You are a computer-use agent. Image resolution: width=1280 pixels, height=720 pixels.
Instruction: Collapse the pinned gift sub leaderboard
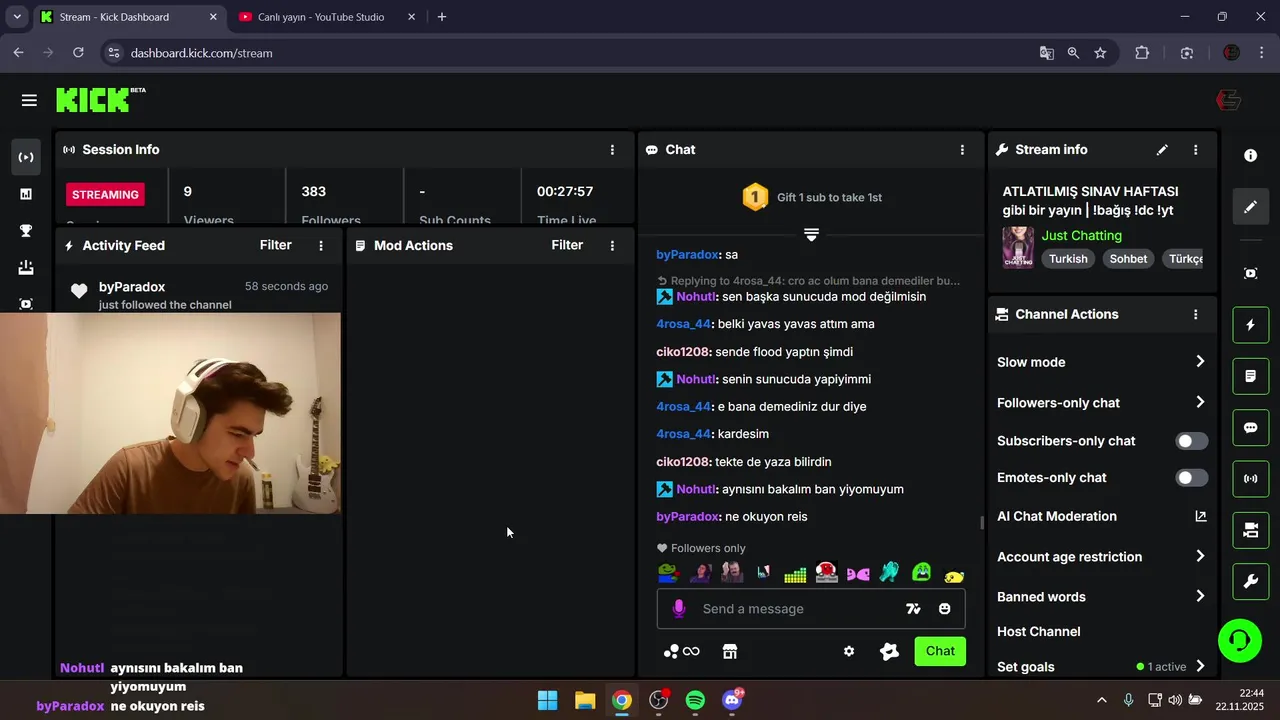pyautogui.click(x=811, y=234)
